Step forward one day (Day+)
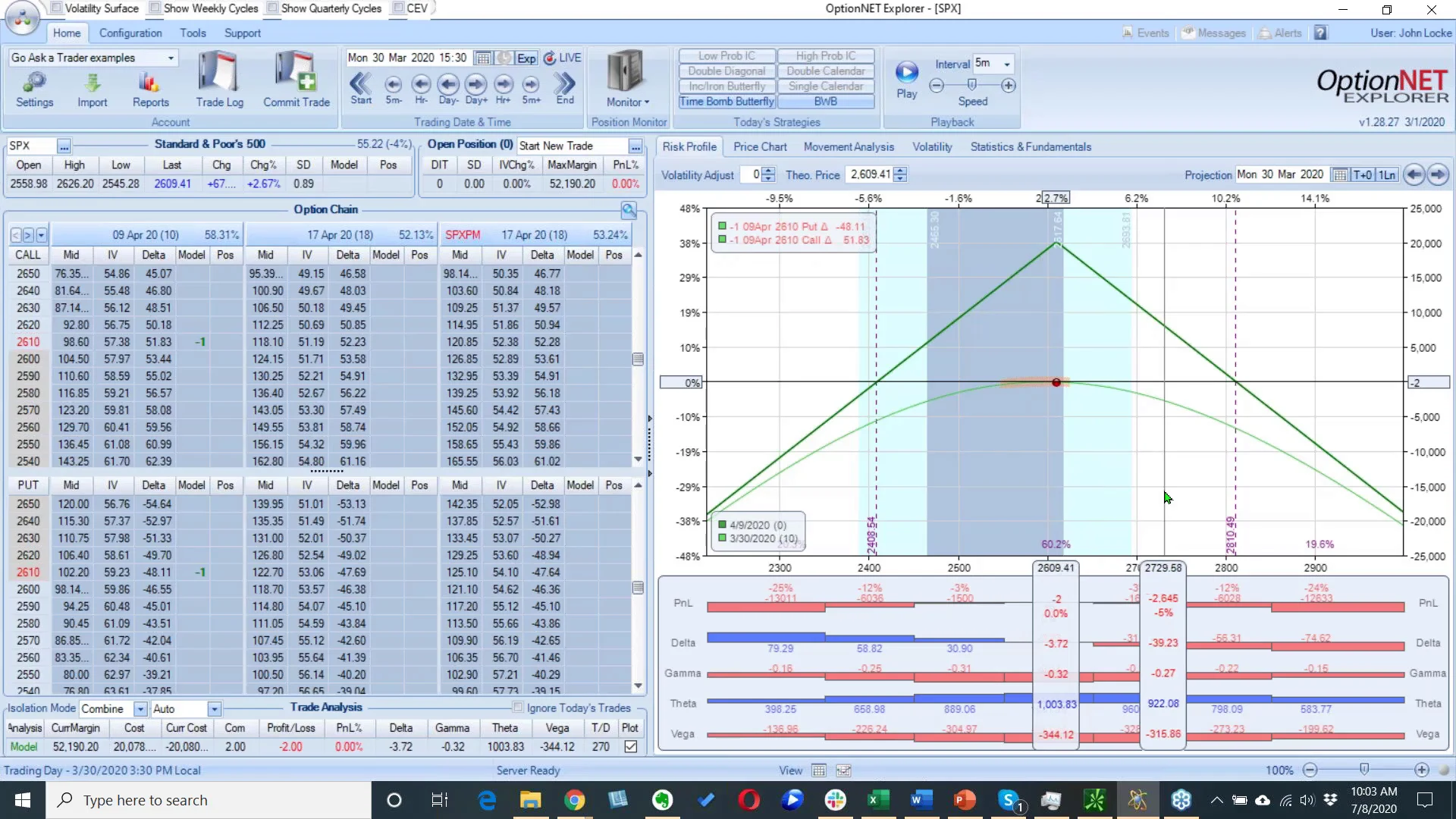 tap(476, 88)
